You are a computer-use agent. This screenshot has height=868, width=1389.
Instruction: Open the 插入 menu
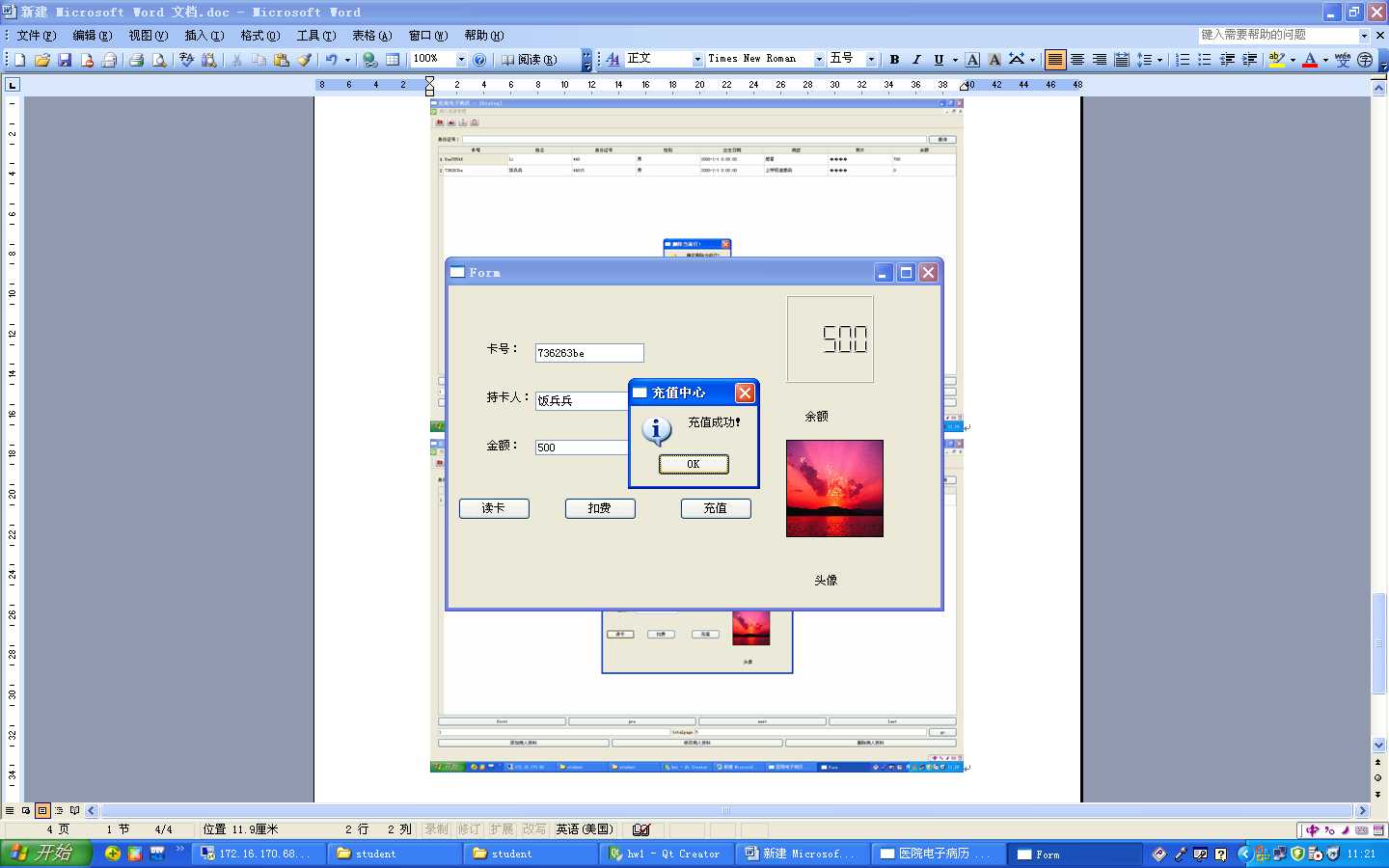click(204, 36)
